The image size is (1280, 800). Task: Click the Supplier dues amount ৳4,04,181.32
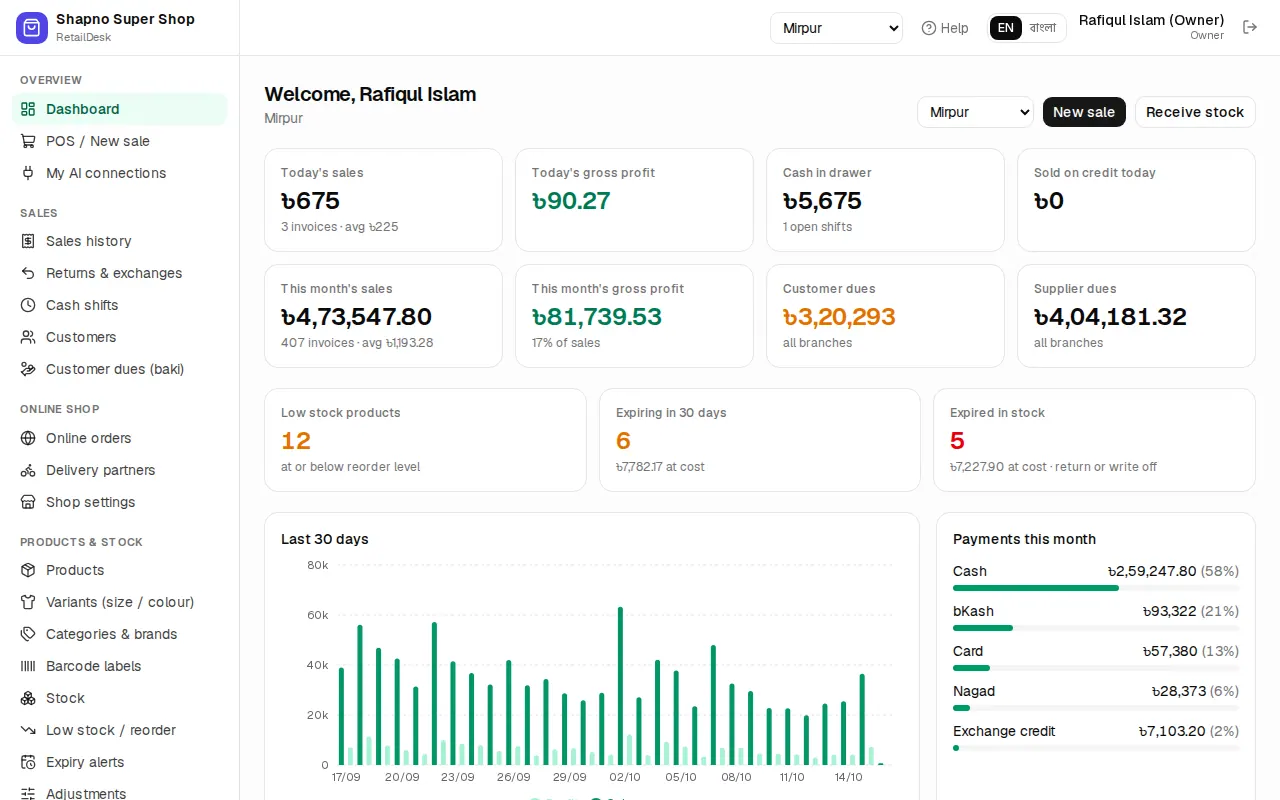point(1110,317)
